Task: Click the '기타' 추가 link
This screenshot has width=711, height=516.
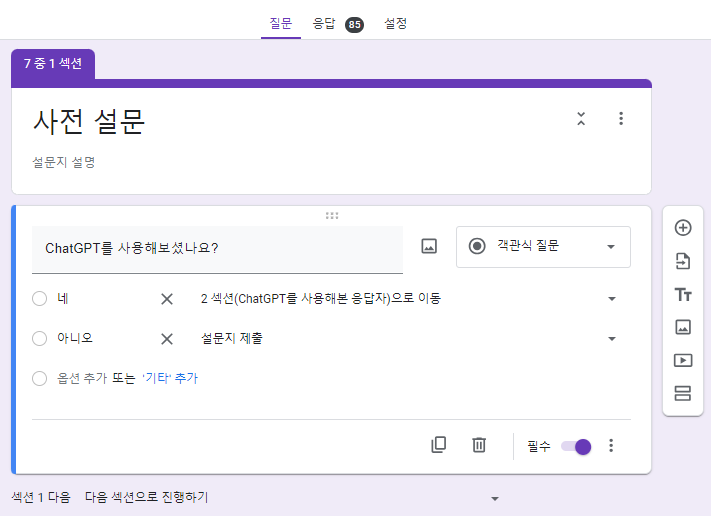Action: [x=170, y=378]
